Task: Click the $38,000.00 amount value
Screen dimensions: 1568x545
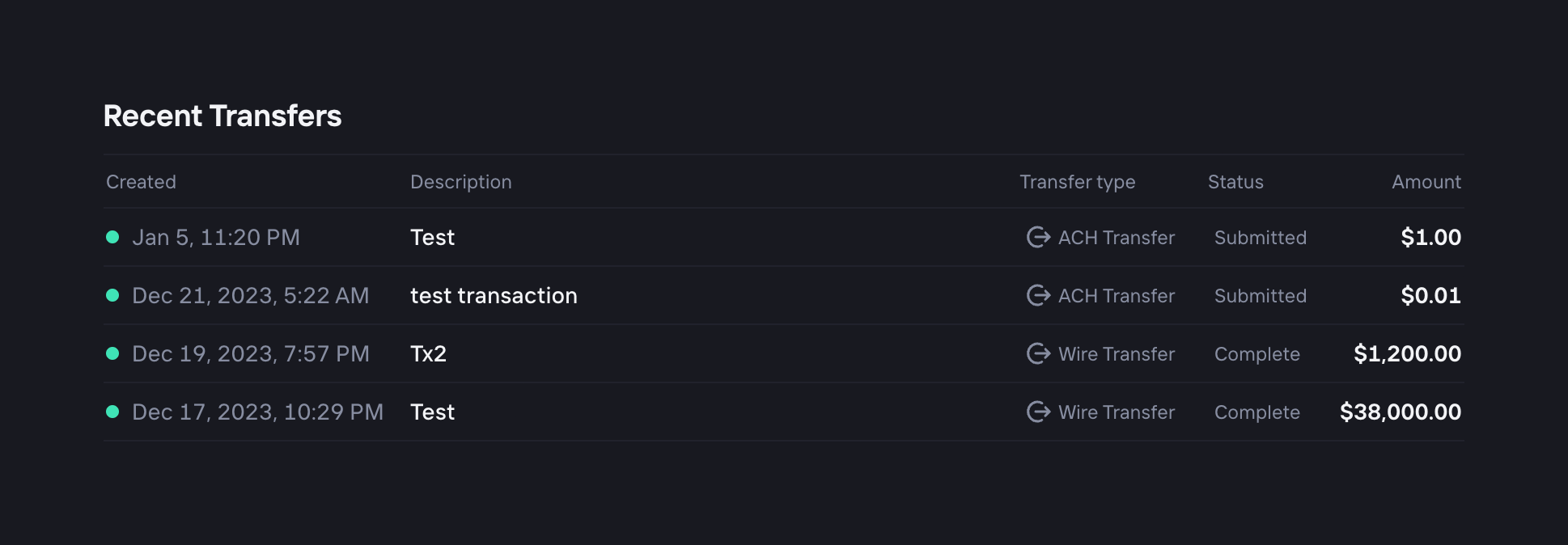Action: point(1400,412)
